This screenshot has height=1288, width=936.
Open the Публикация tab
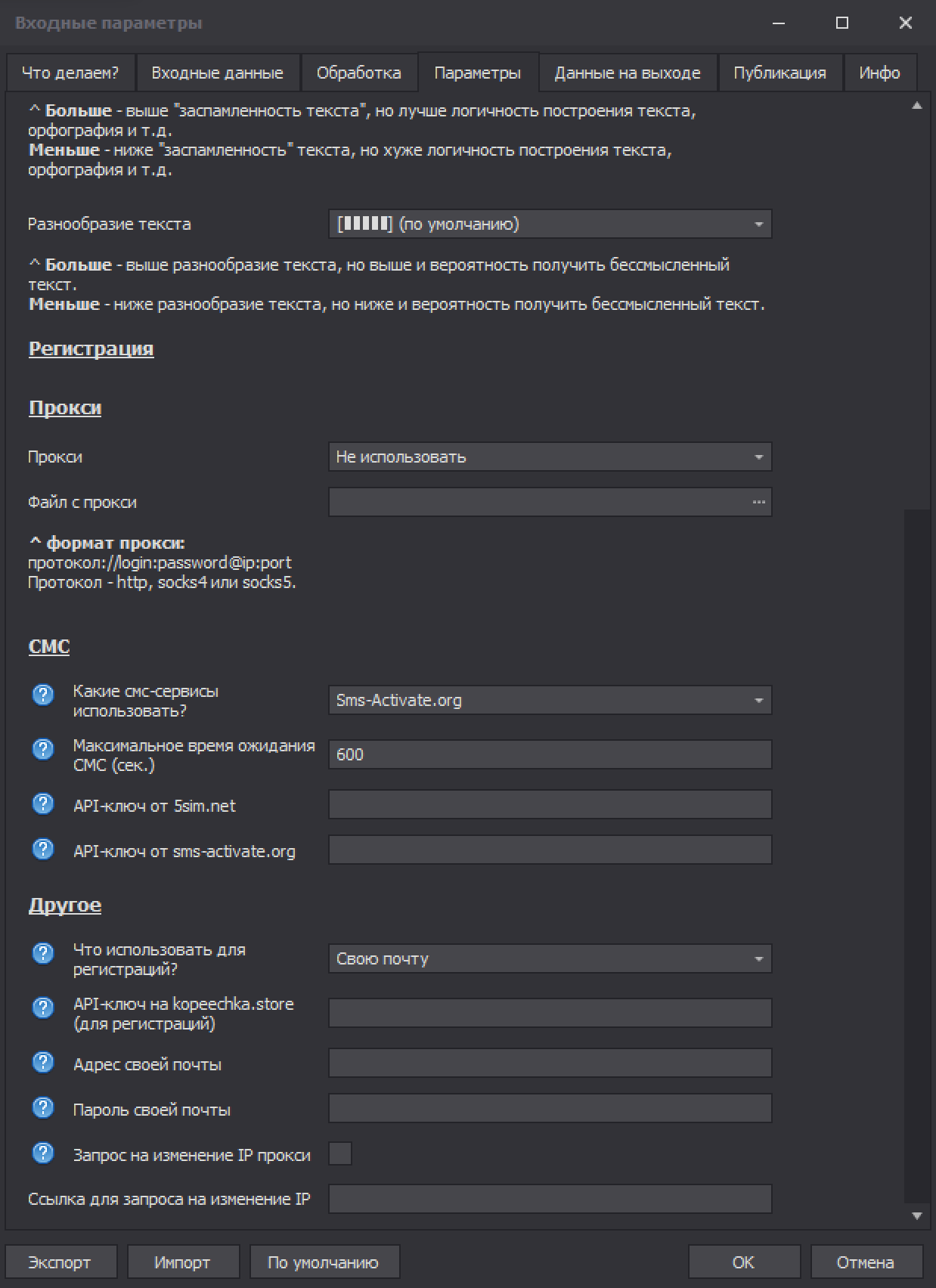pos(779,73)
